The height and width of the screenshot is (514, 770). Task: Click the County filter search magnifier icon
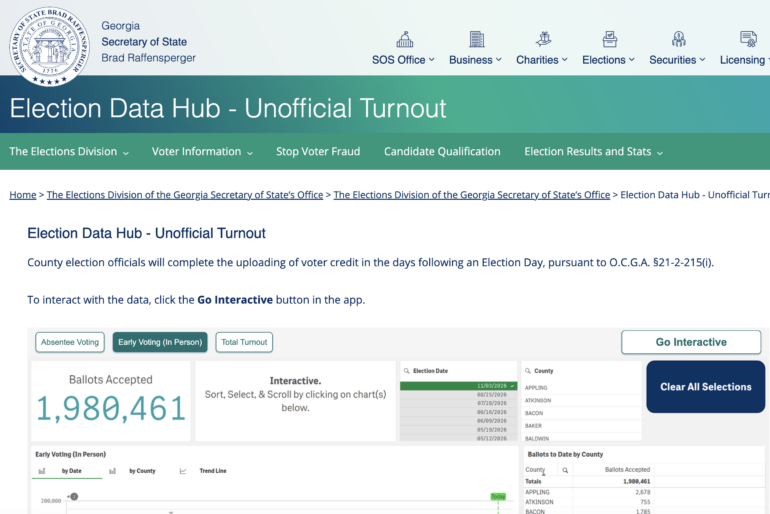coord(528,371)
